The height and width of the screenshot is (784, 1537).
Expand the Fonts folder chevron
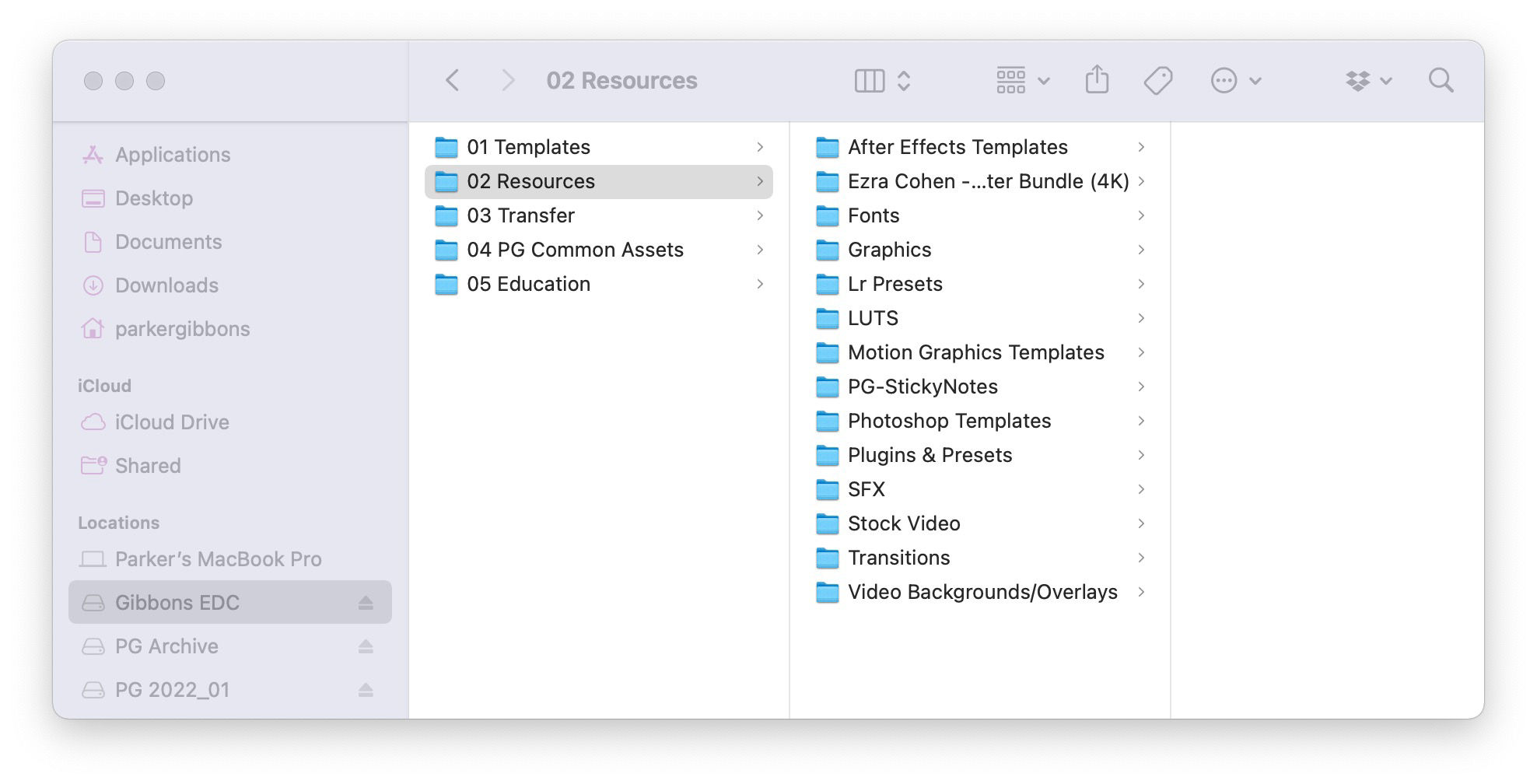coord(1141,215)
